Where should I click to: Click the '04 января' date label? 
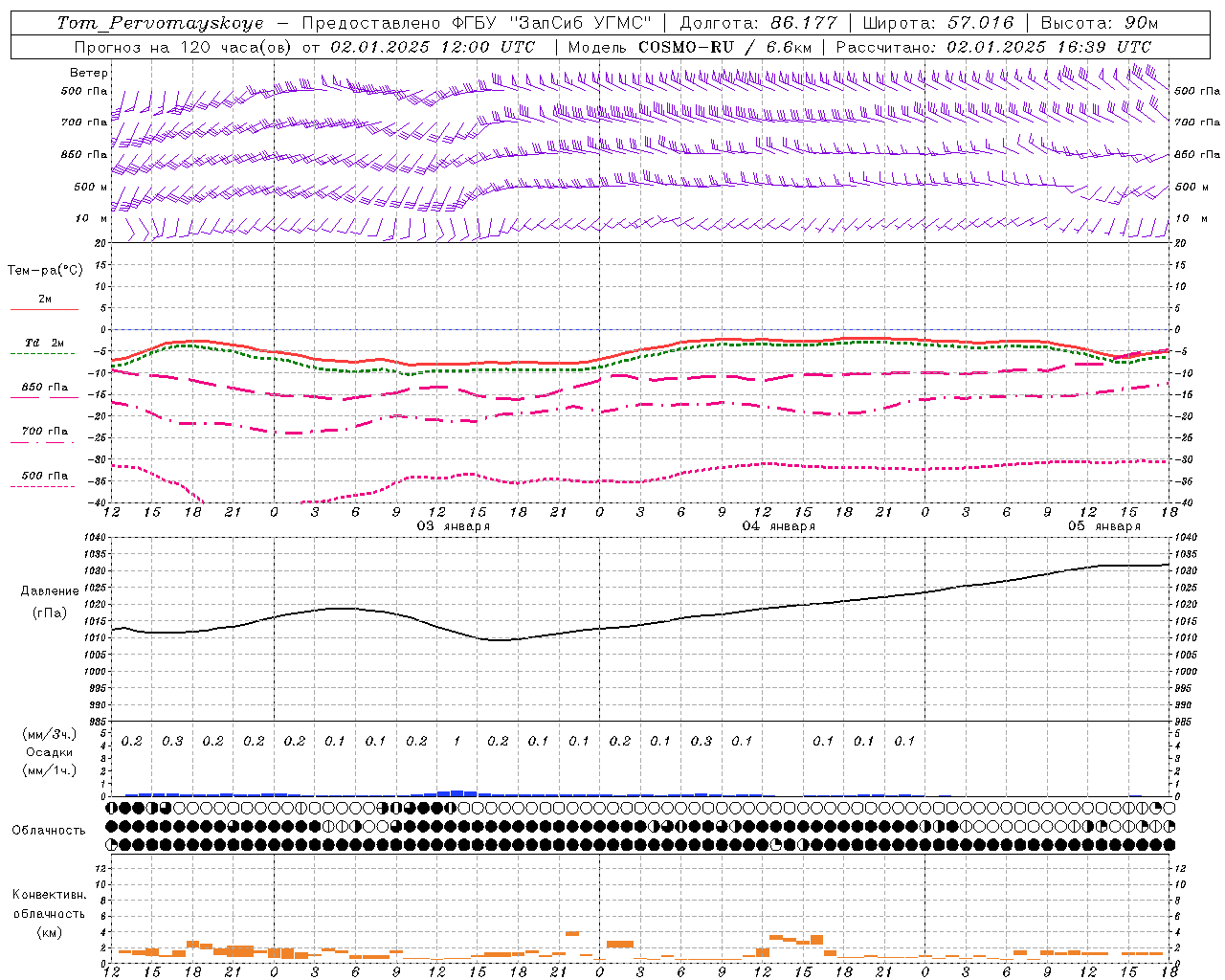point(779,526)
